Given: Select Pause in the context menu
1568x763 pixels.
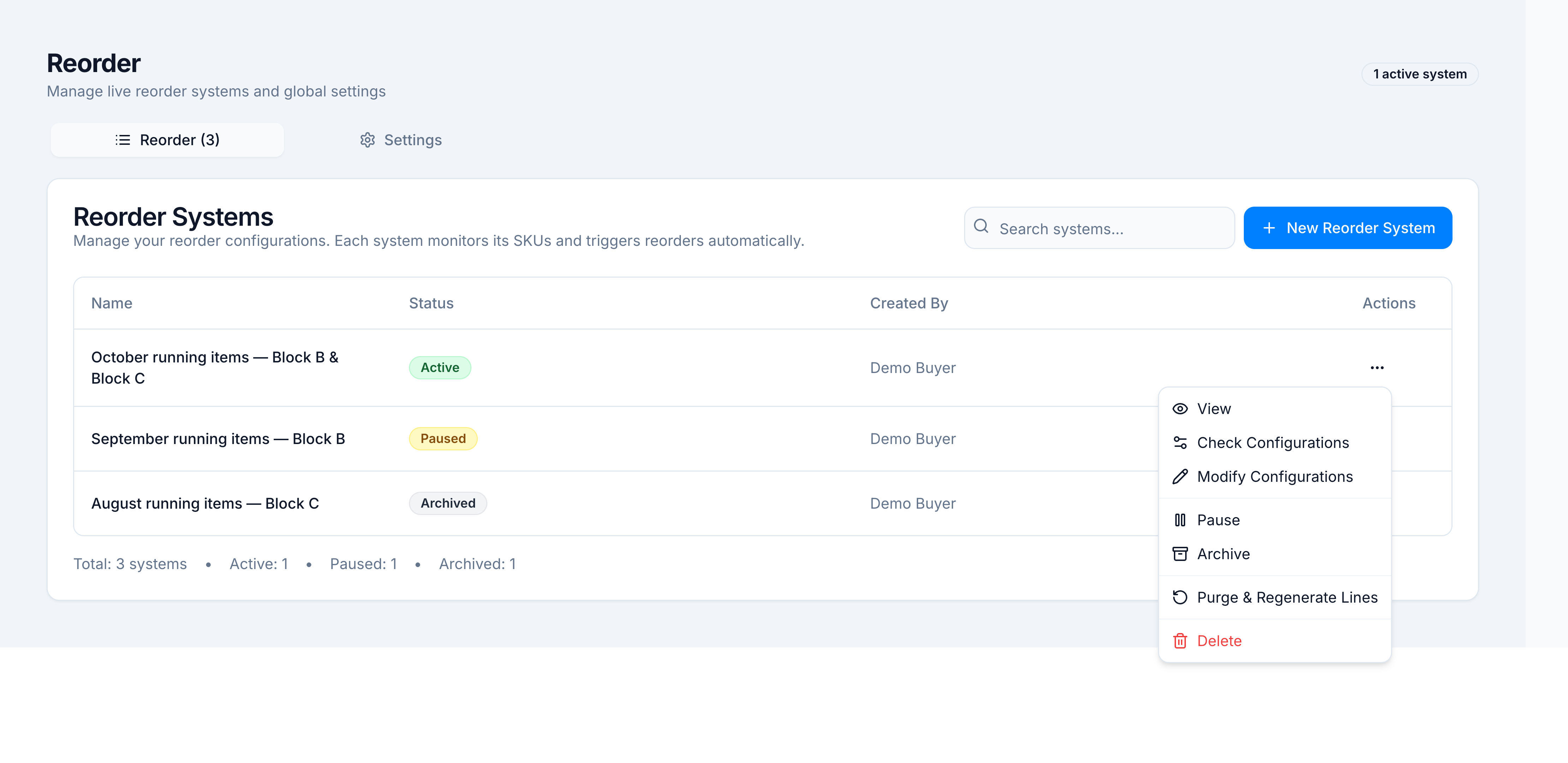Looking at the screenshot, I should [x=1274, y=520].
